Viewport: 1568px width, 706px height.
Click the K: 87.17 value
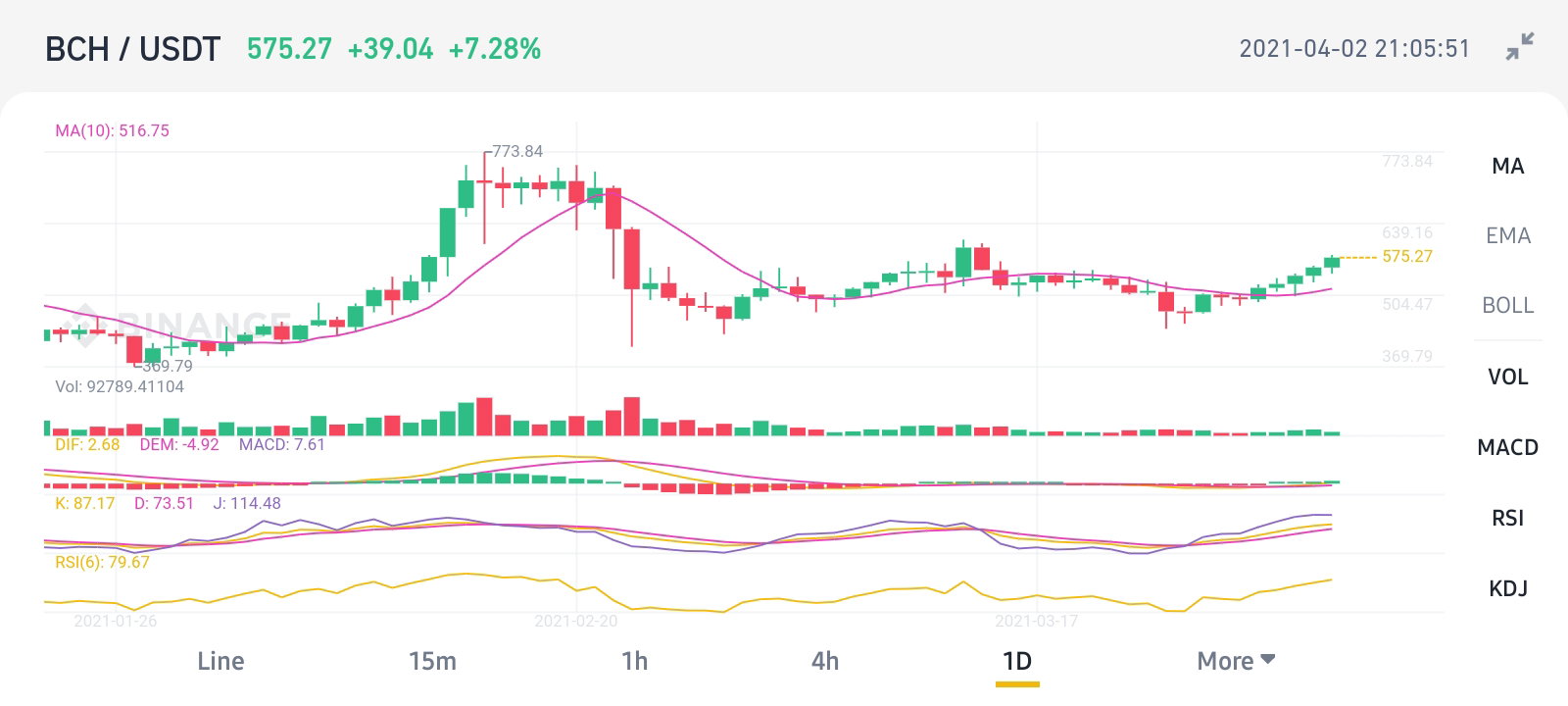[84, 503]
